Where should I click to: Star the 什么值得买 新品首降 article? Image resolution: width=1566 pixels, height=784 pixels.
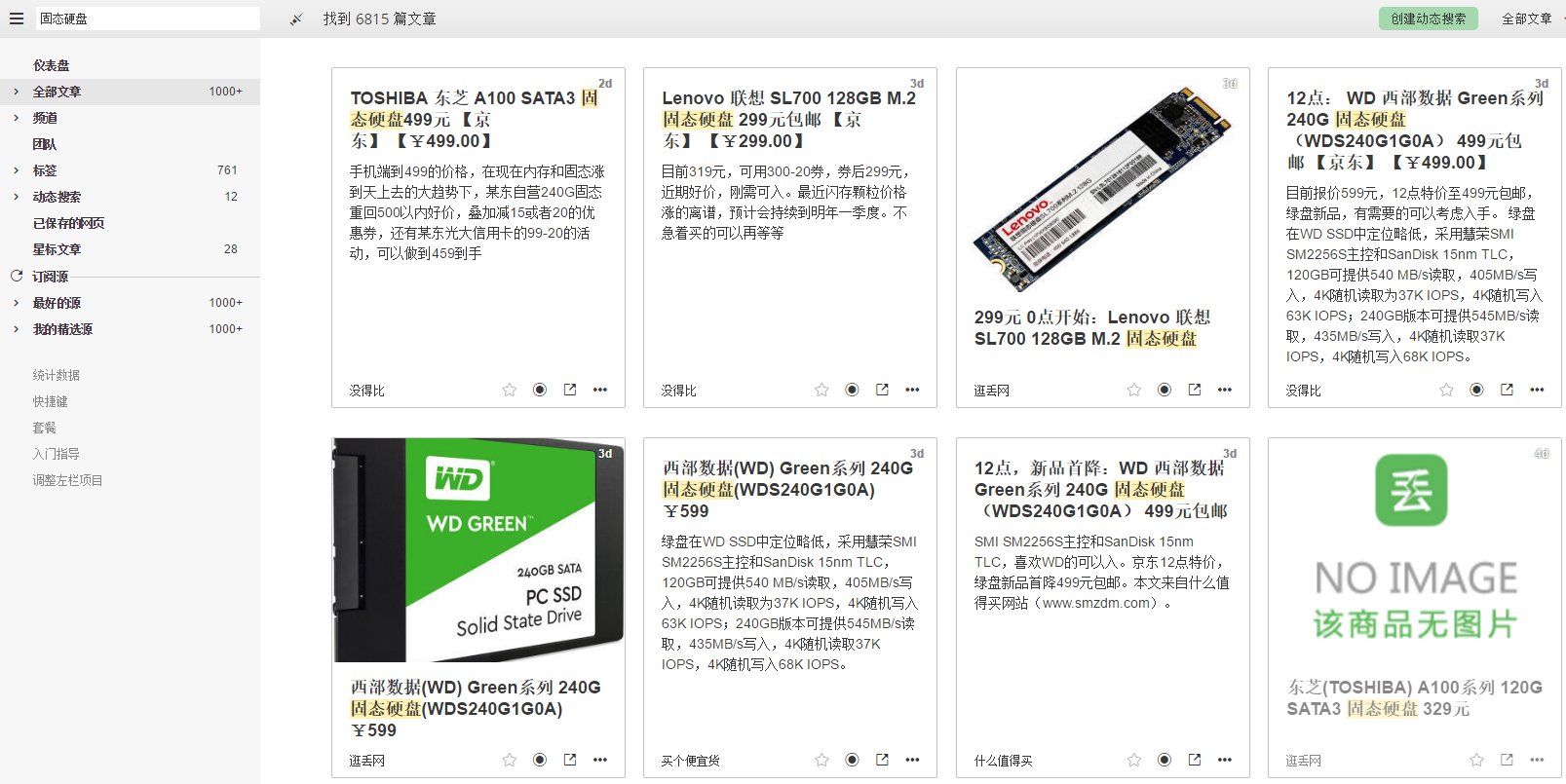[1134, 760]
